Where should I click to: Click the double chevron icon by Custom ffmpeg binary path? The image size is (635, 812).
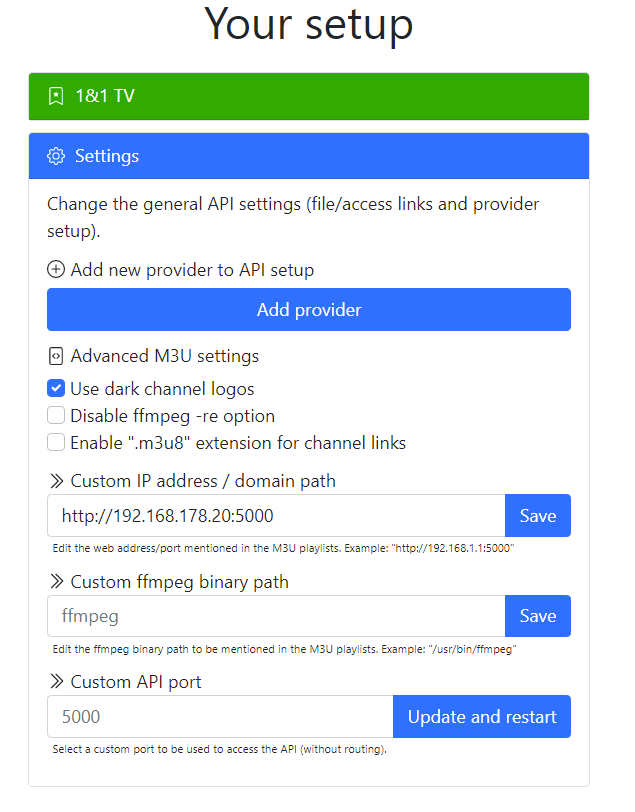56,582
